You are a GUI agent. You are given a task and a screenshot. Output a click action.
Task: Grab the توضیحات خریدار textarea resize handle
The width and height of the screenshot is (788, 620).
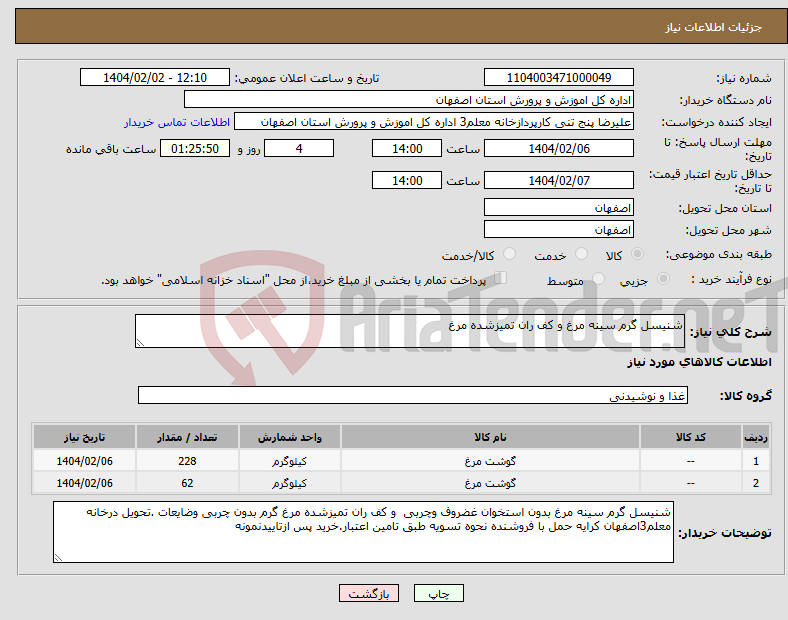coord(58,558)
